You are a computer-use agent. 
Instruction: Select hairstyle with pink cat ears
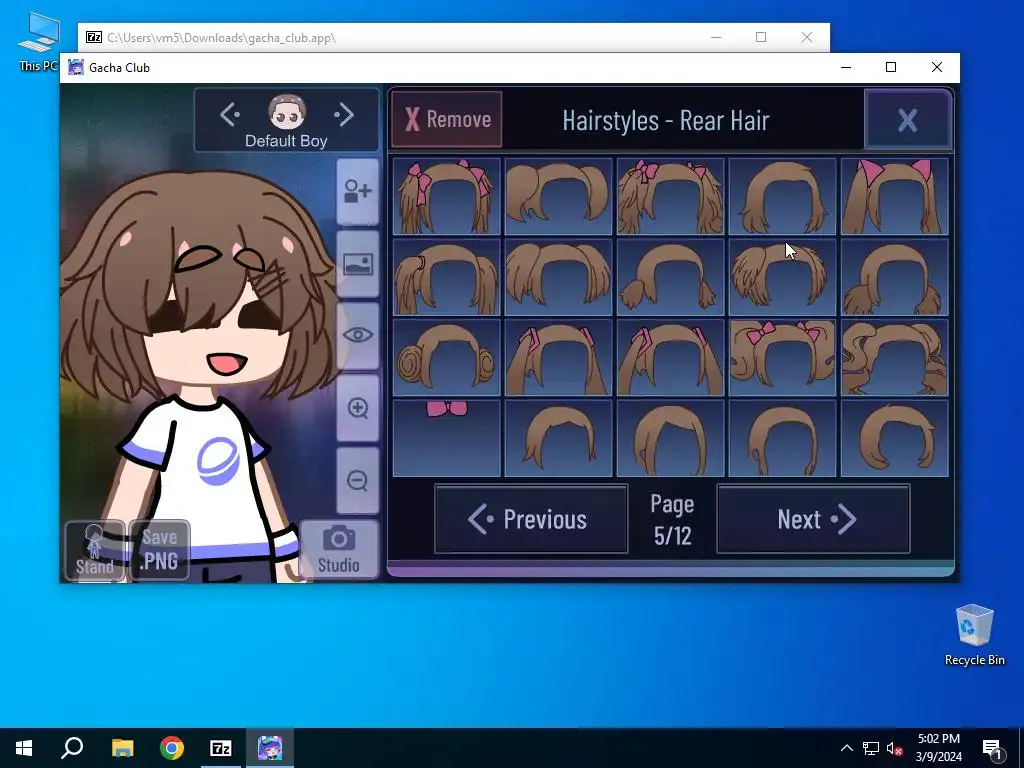coord(895,196)
